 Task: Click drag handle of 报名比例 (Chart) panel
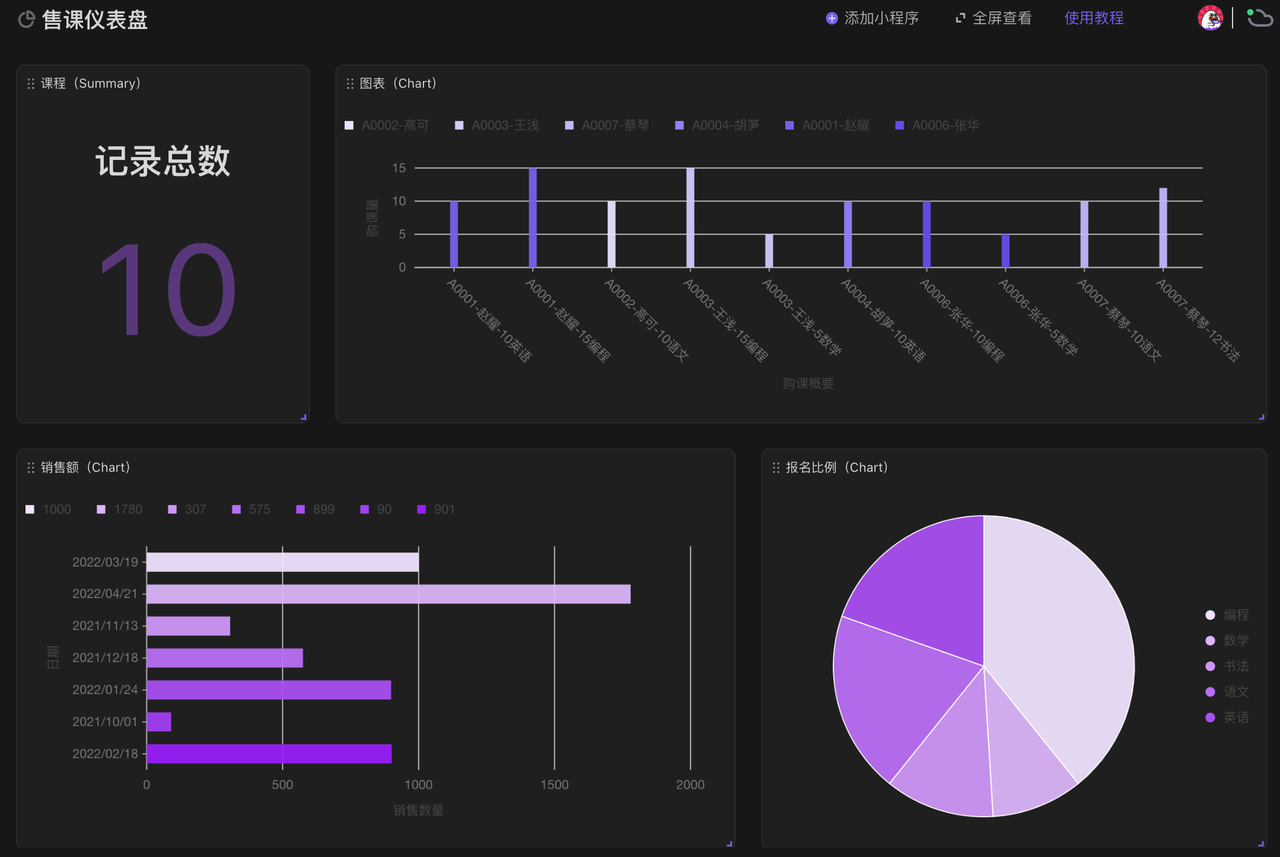click(x=776, y=468)
